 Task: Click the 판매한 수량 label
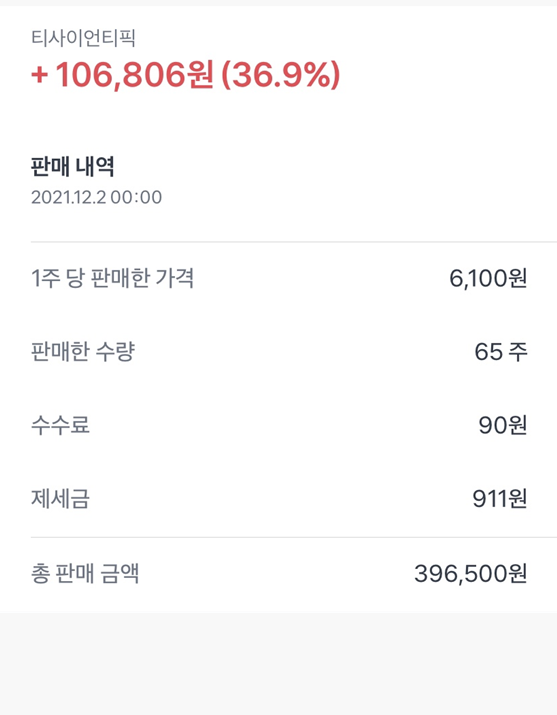click(83, 352)
